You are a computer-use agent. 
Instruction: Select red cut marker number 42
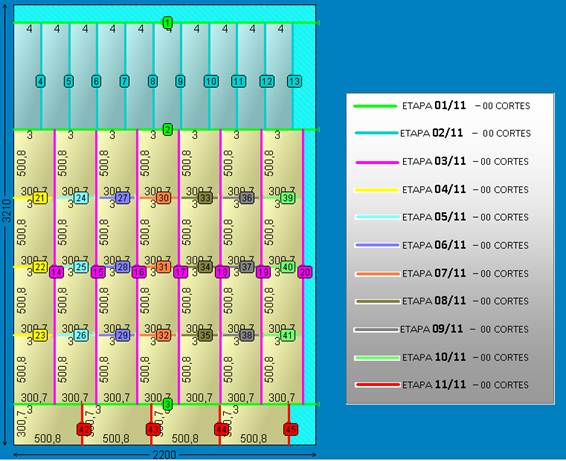tap(84, 430)
